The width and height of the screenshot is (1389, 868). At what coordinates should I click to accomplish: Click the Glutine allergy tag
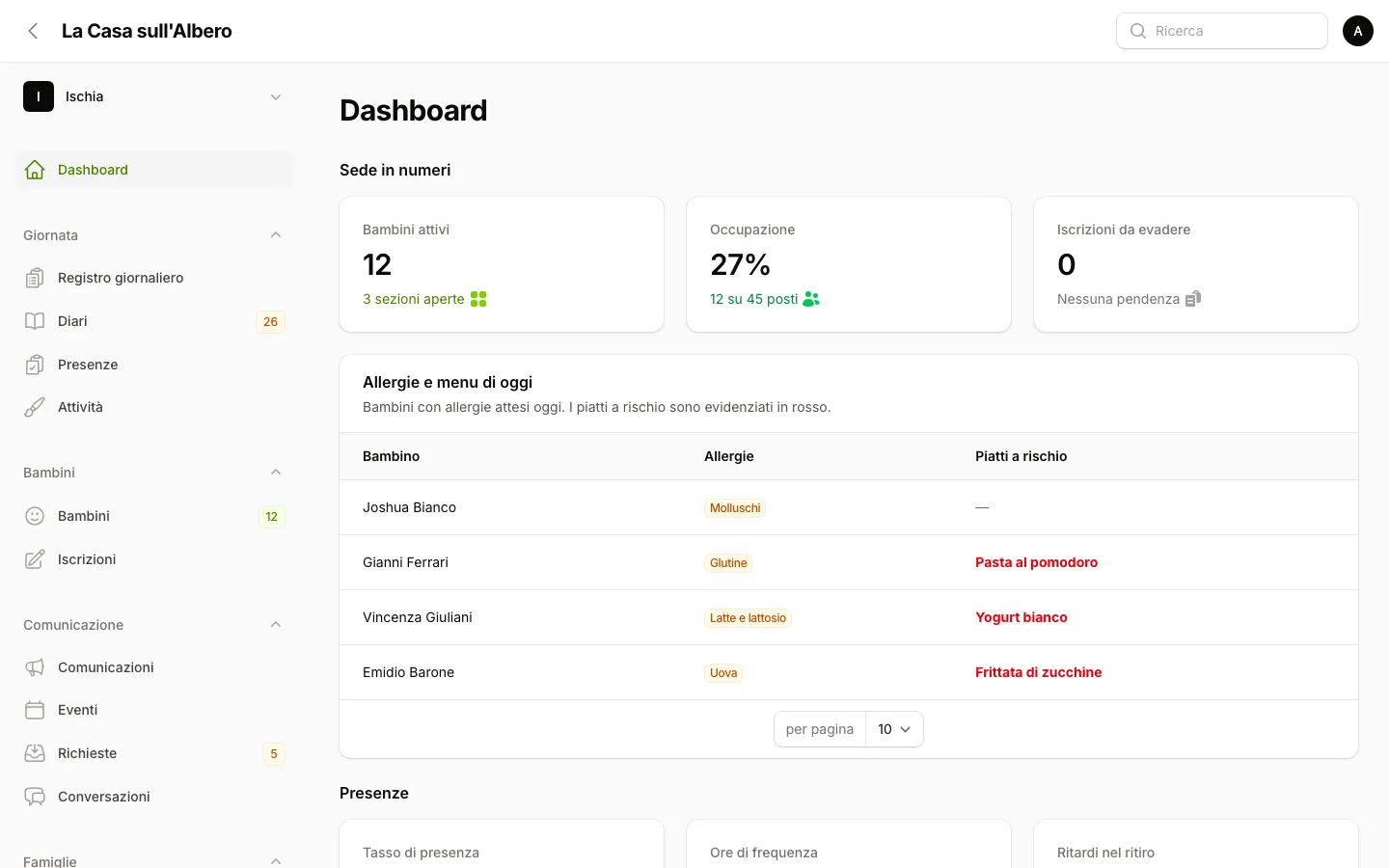point(728,563)
